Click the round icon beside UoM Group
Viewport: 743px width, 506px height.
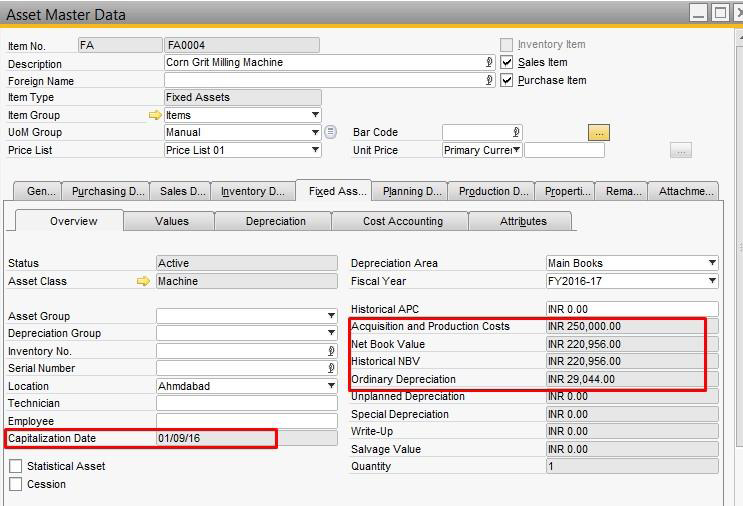pyautogui.click(x=331, y=132)
